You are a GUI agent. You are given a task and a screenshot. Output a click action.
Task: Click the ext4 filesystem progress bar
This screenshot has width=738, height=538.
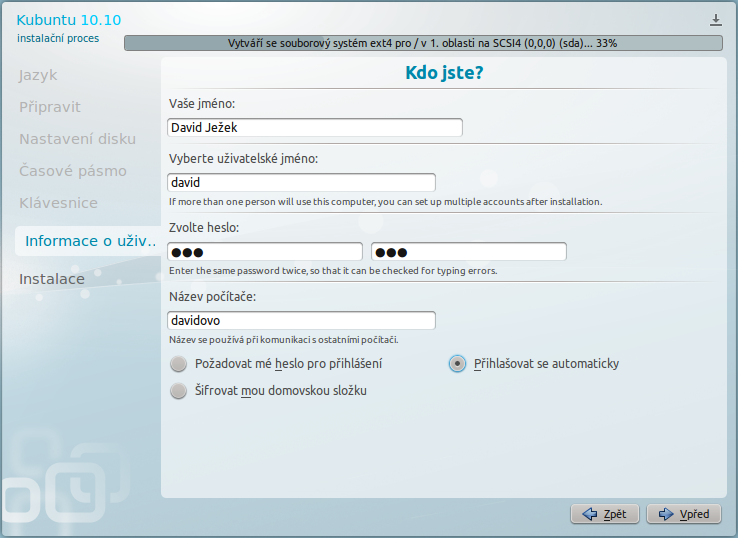[423, 43]
